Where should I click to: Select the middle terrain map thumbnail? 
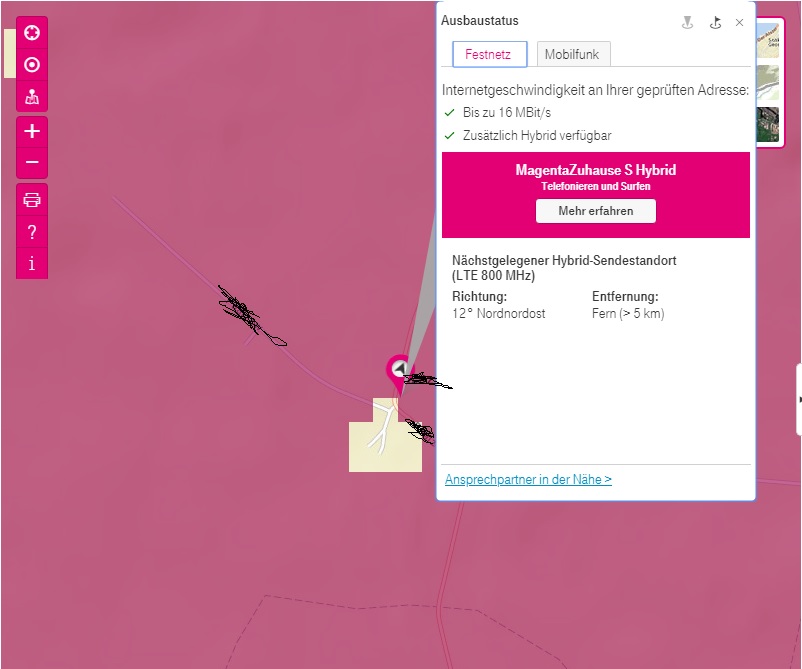768,82
